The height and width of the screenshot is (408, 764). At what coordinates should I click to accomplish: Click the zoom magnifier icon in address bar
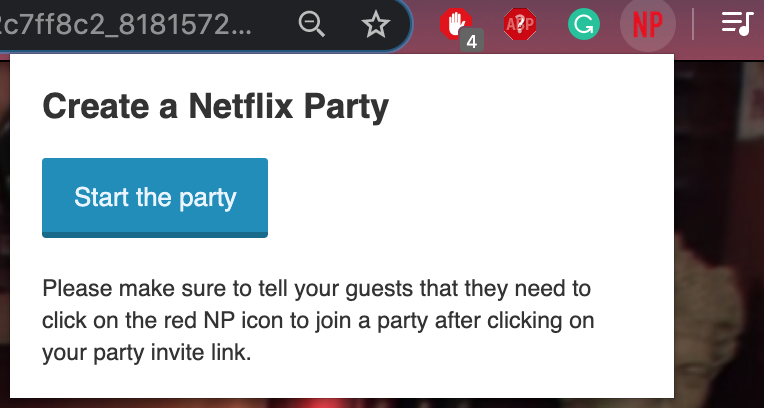pos(313,25)
